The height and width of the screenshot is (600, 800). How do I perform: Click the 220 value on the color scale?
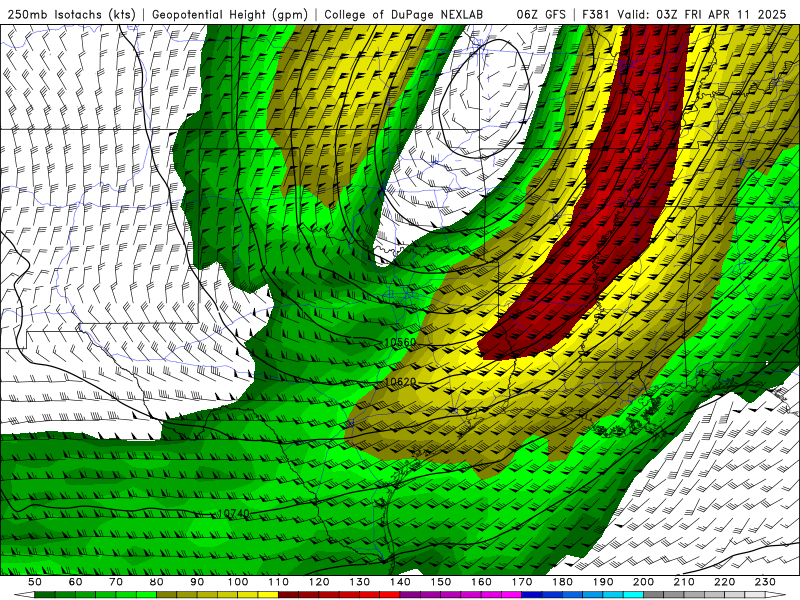click(x=724, y=582)
